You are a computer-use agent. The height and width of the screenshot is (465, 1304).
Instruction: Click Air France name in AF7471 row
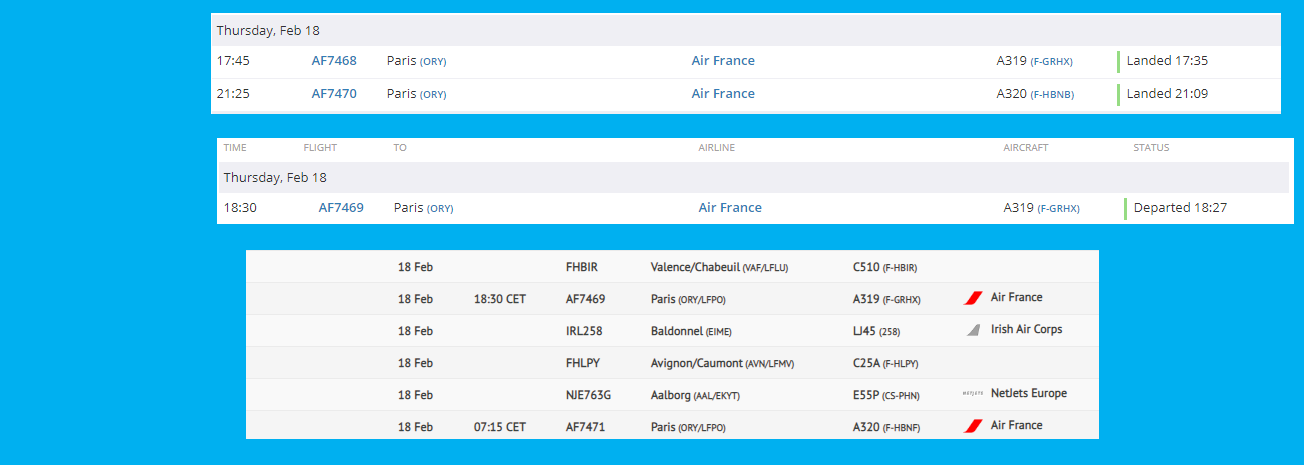(1017, 426)
